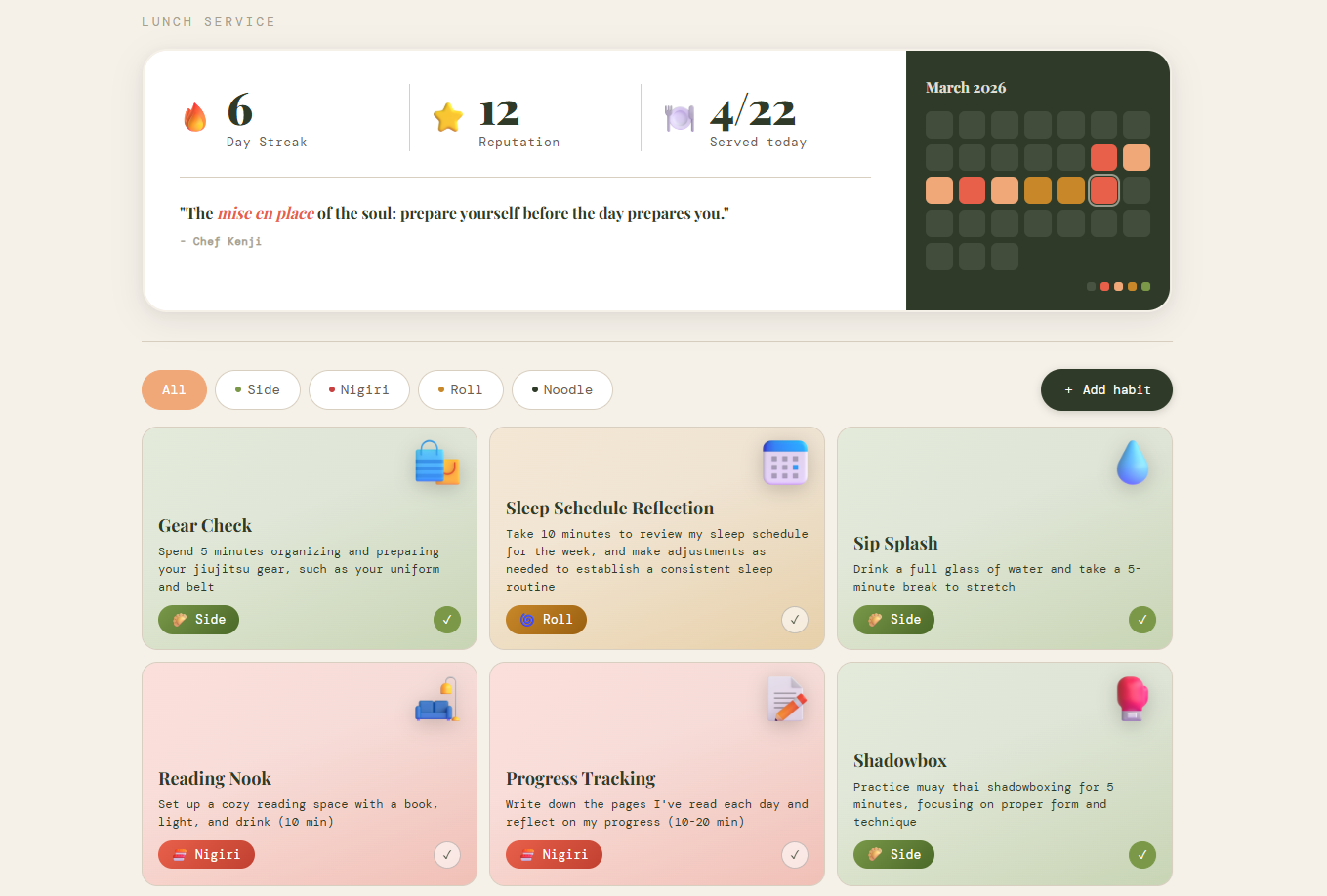Click the flame icon beside Day Streak
The width and height of the screenshot is (1327, 896).
tap(195, 117)
